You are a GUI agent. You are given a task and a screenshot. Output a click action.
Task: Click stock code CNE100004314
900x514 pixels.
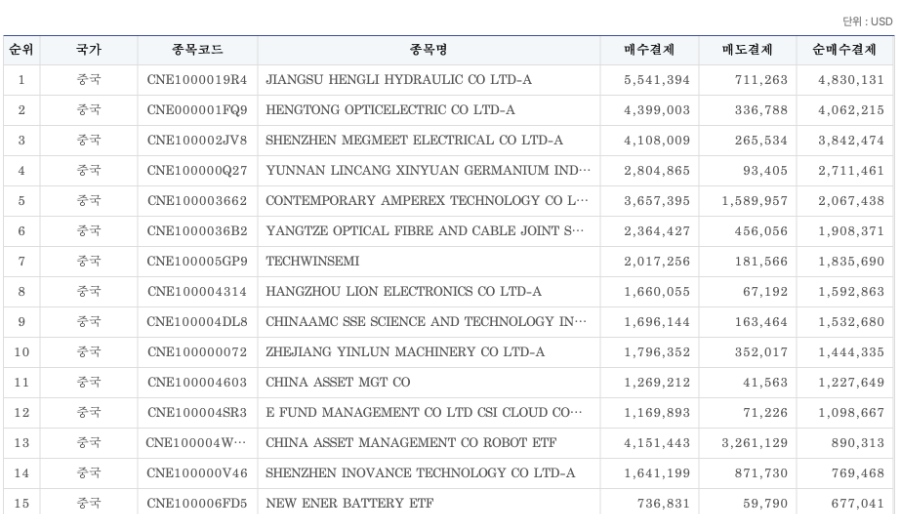(197, 291)
